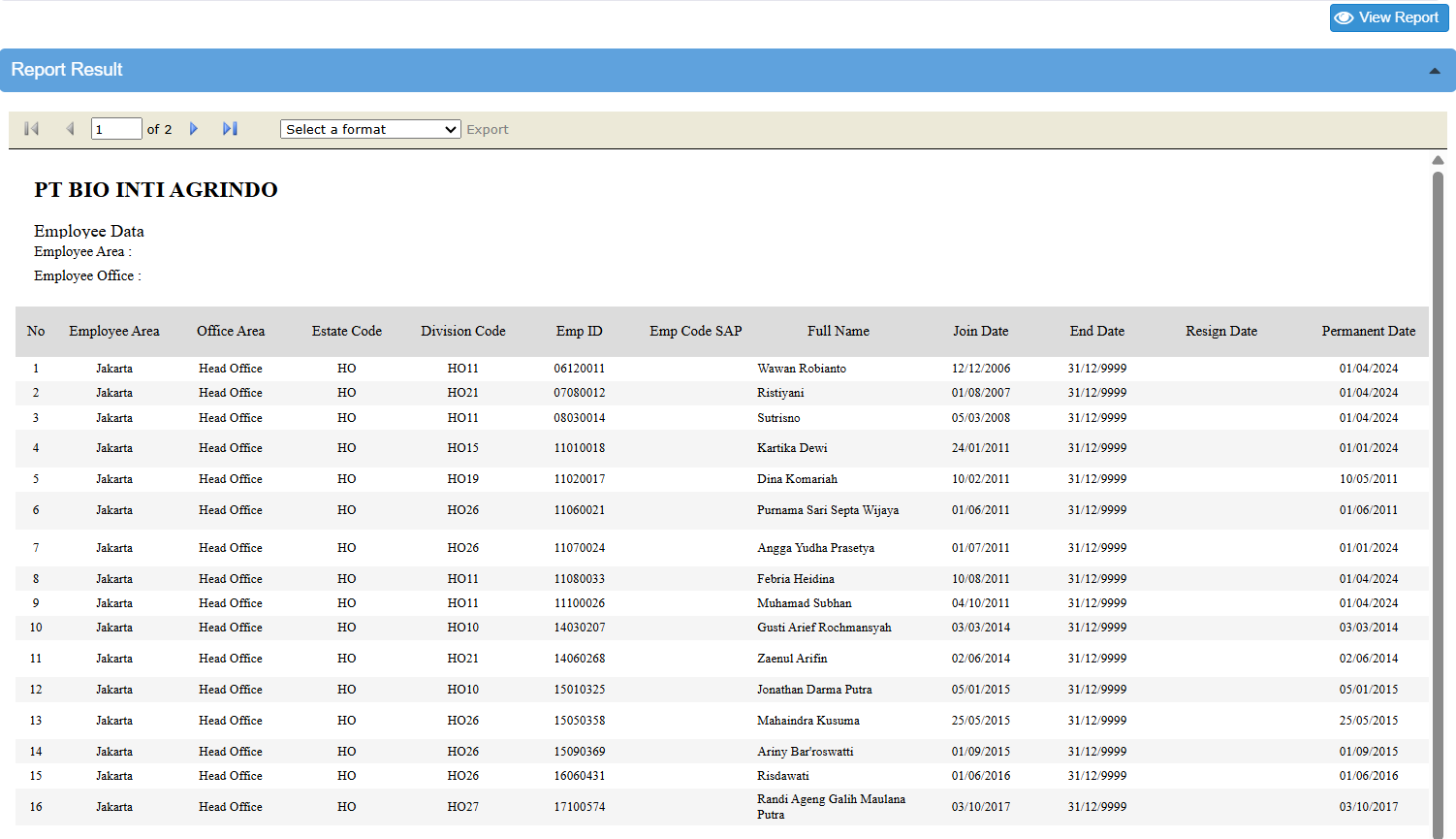Click the Employee Data subtitle

tap(89, 231)
